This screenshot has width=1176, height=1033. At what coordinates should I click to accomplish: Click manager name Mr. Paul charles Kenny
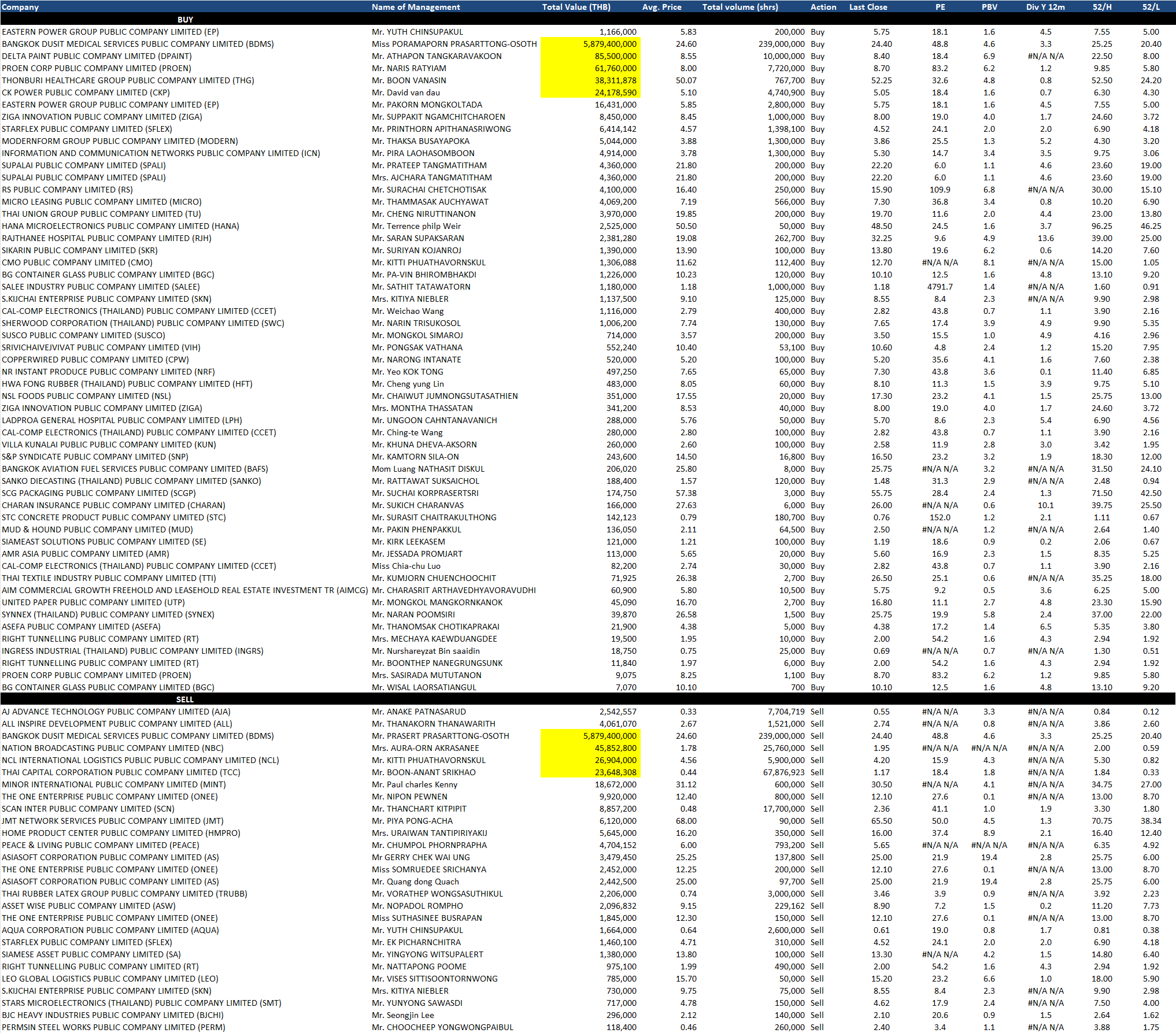(x=415, y=784)
